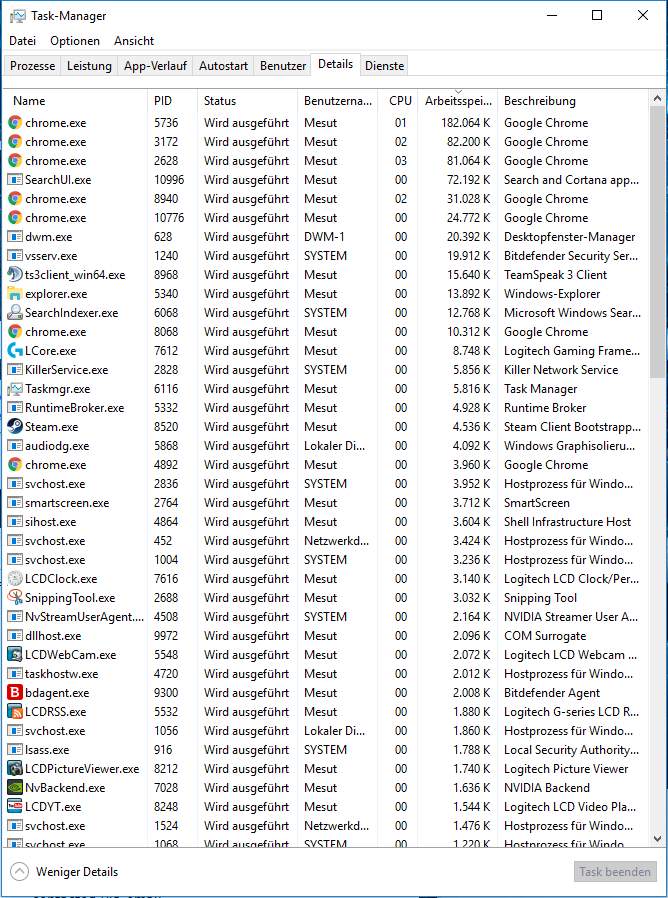Click the audiodg.exe icon
The width and height of the screenshot is (668, 898).
pyautogui.click(x=15, y=446)
